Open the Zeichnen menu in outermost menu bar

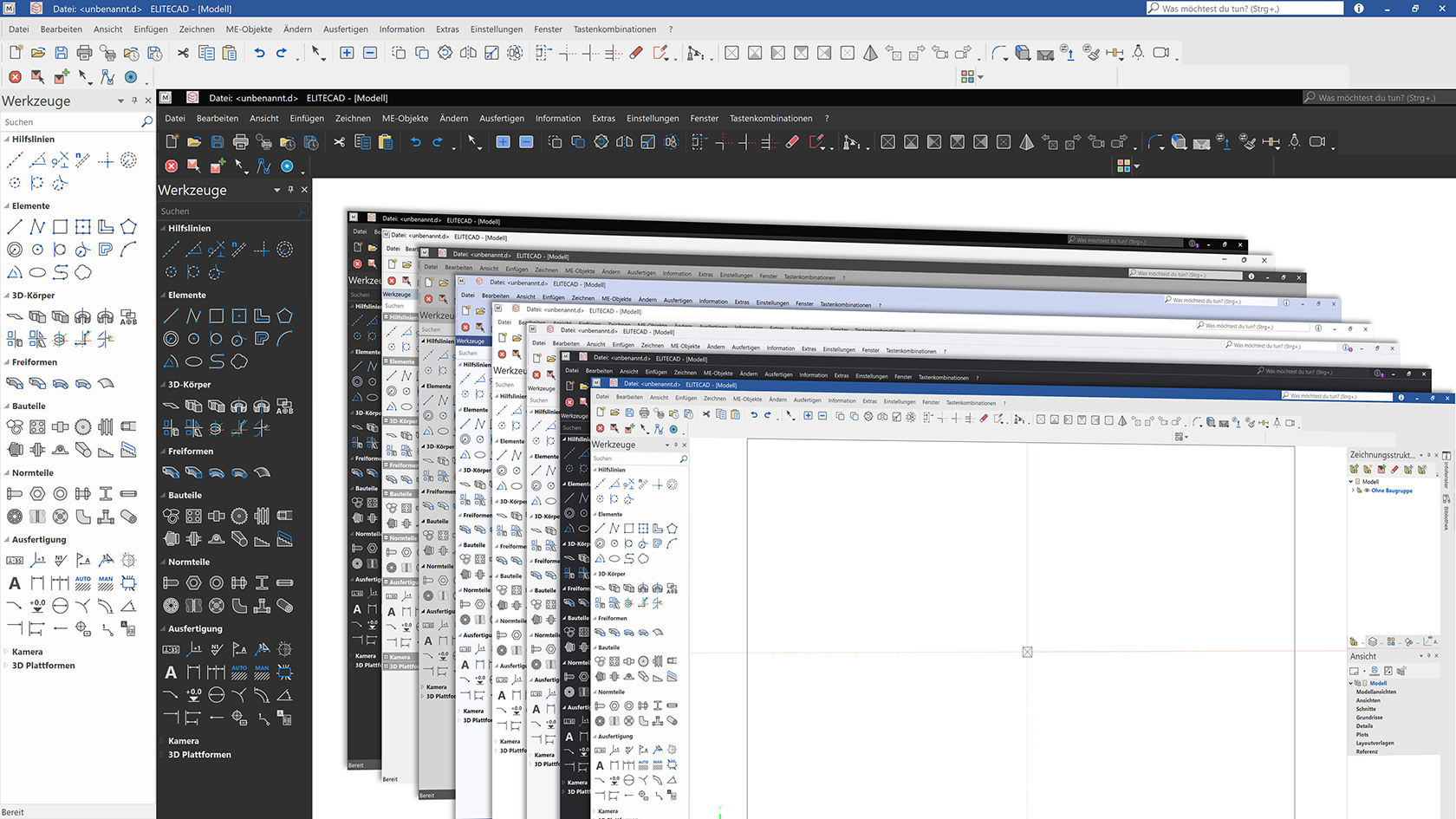(197, 29)
